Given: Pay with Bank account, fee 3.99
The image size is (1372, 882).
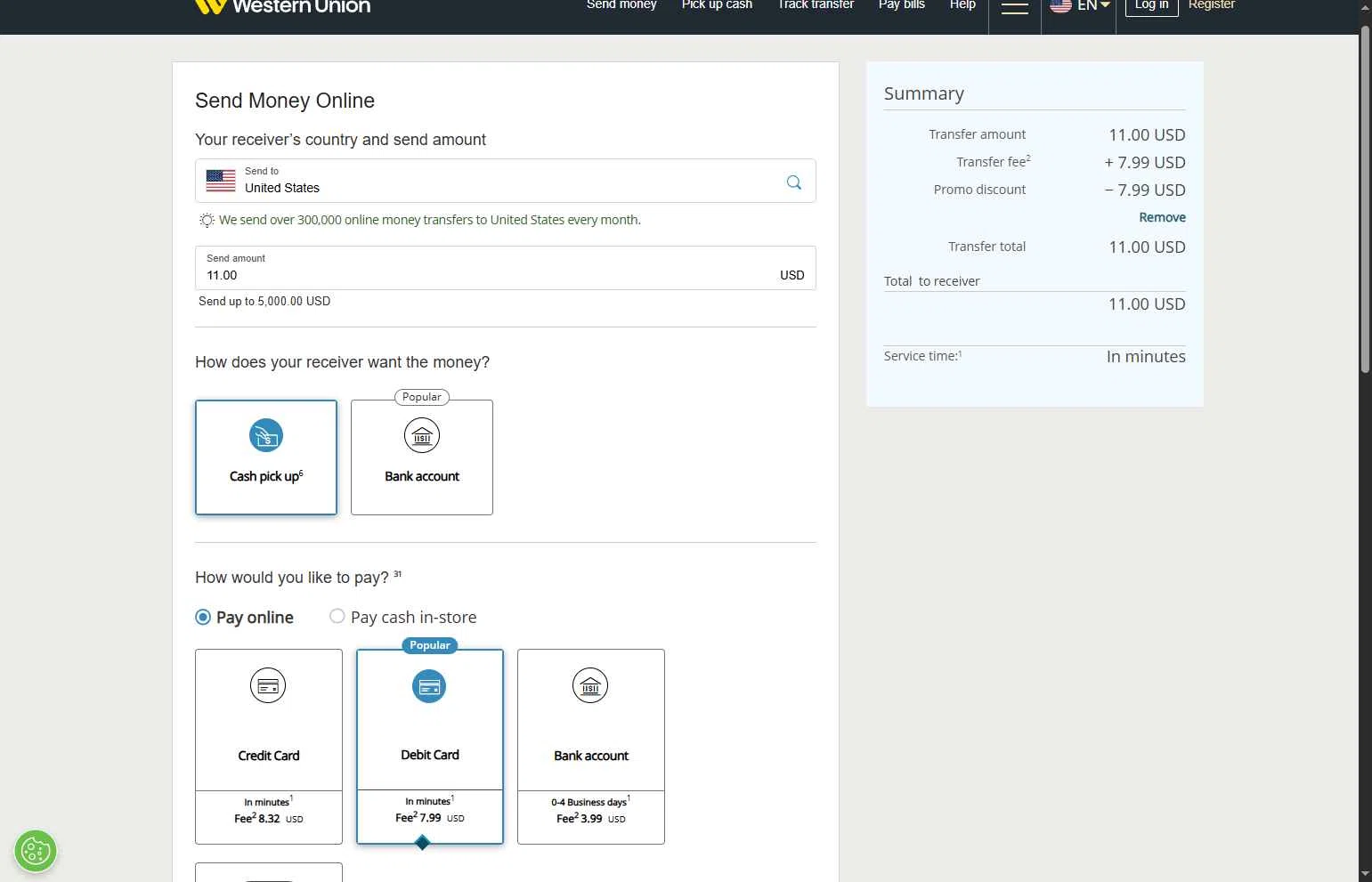Looking at the screenshot, I should click(591, 747).
